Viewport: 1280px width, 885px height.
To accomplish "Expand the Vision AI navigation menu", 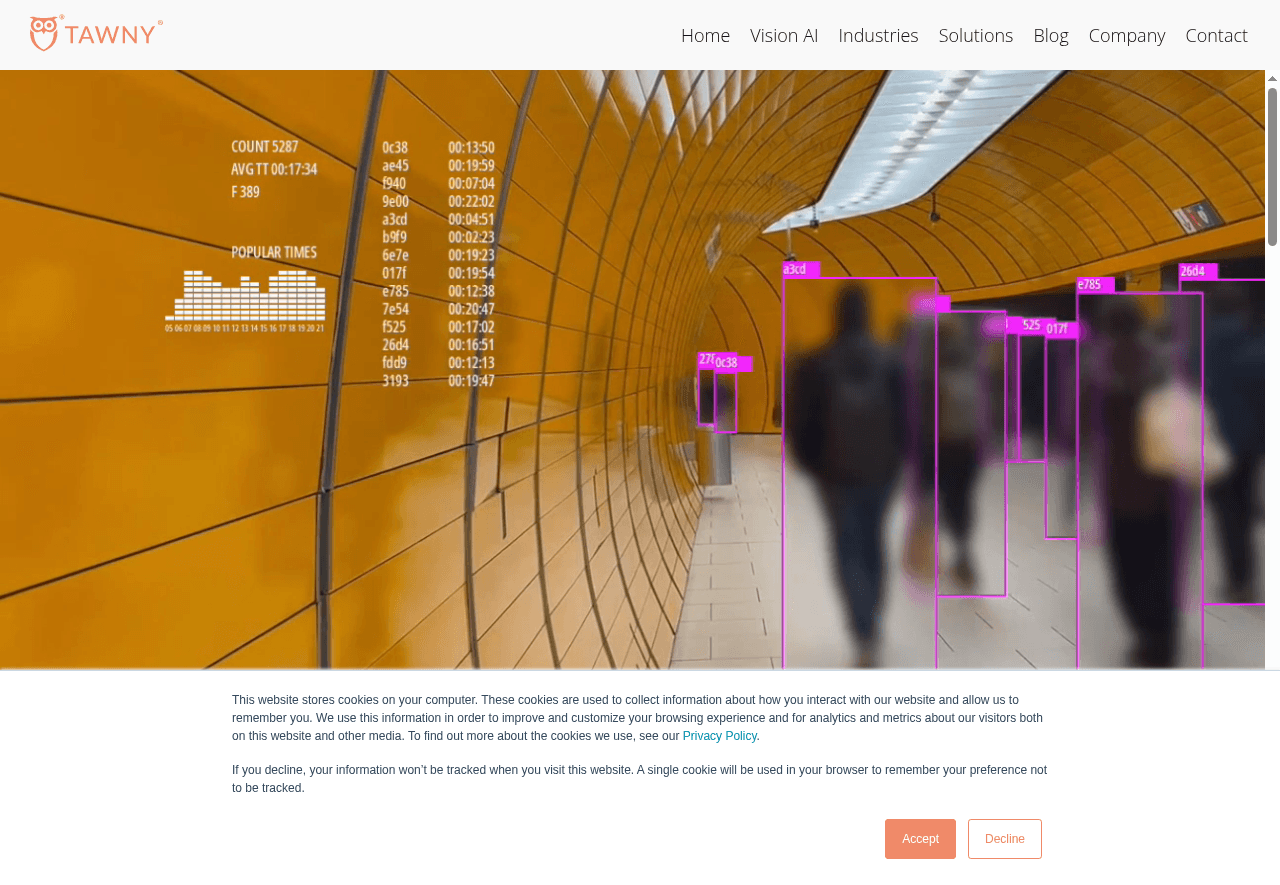I will click(x=784, y=35).
